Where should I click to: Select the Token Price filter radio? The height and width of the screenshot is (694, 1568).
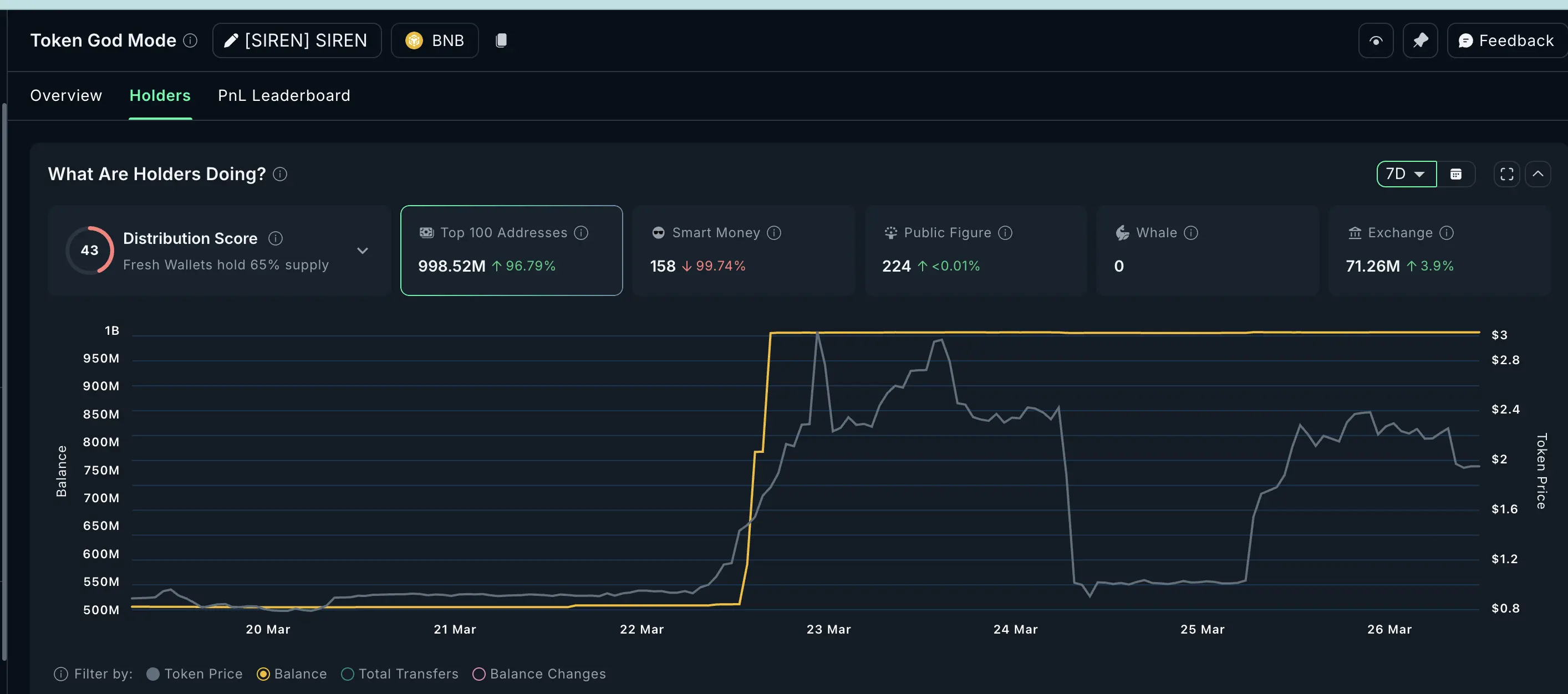pyautogui.click(x=154, y=673)
